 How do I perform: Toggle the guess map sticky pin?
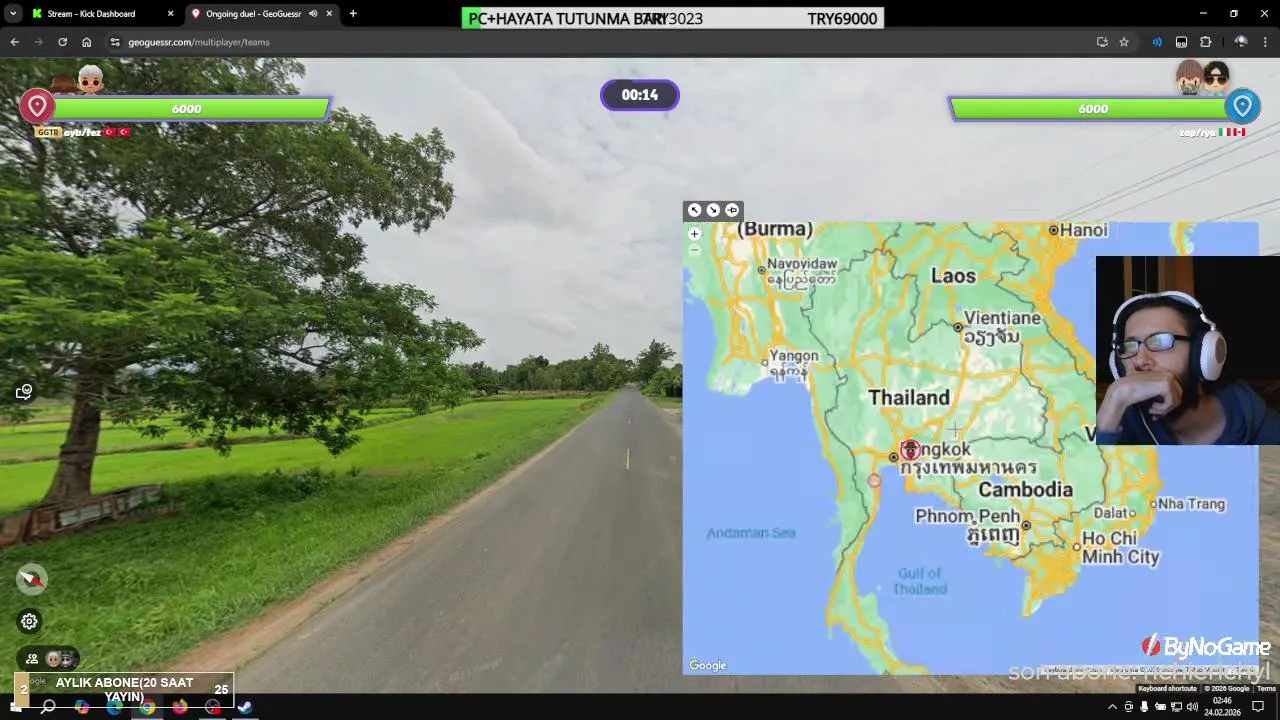732,210
